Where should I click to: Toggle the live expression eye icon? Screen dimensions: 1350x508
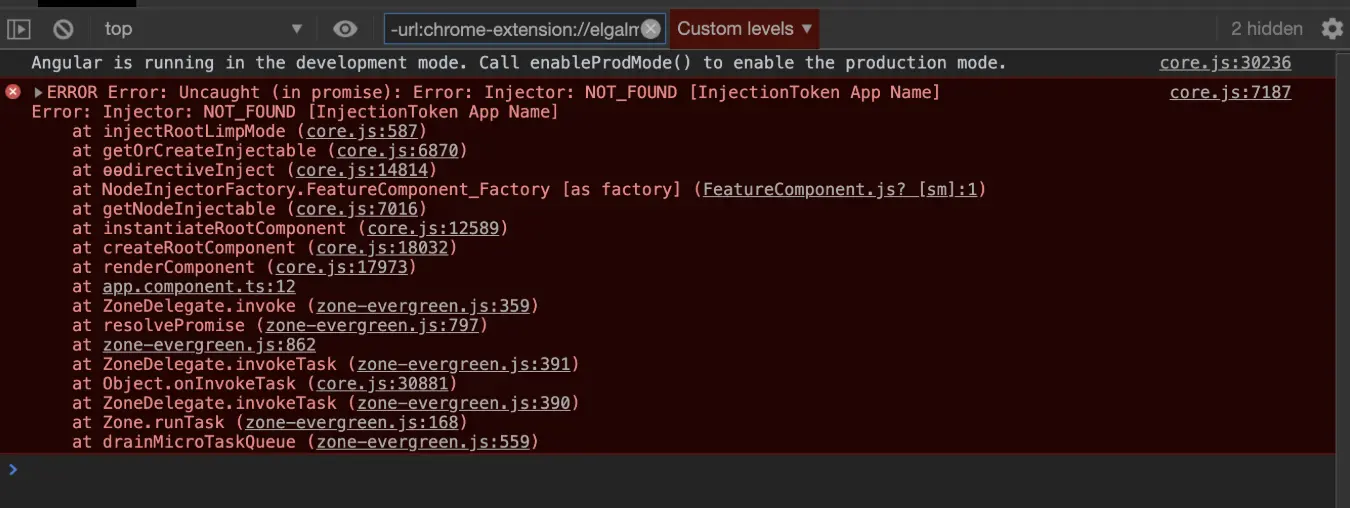pos(345,29)
